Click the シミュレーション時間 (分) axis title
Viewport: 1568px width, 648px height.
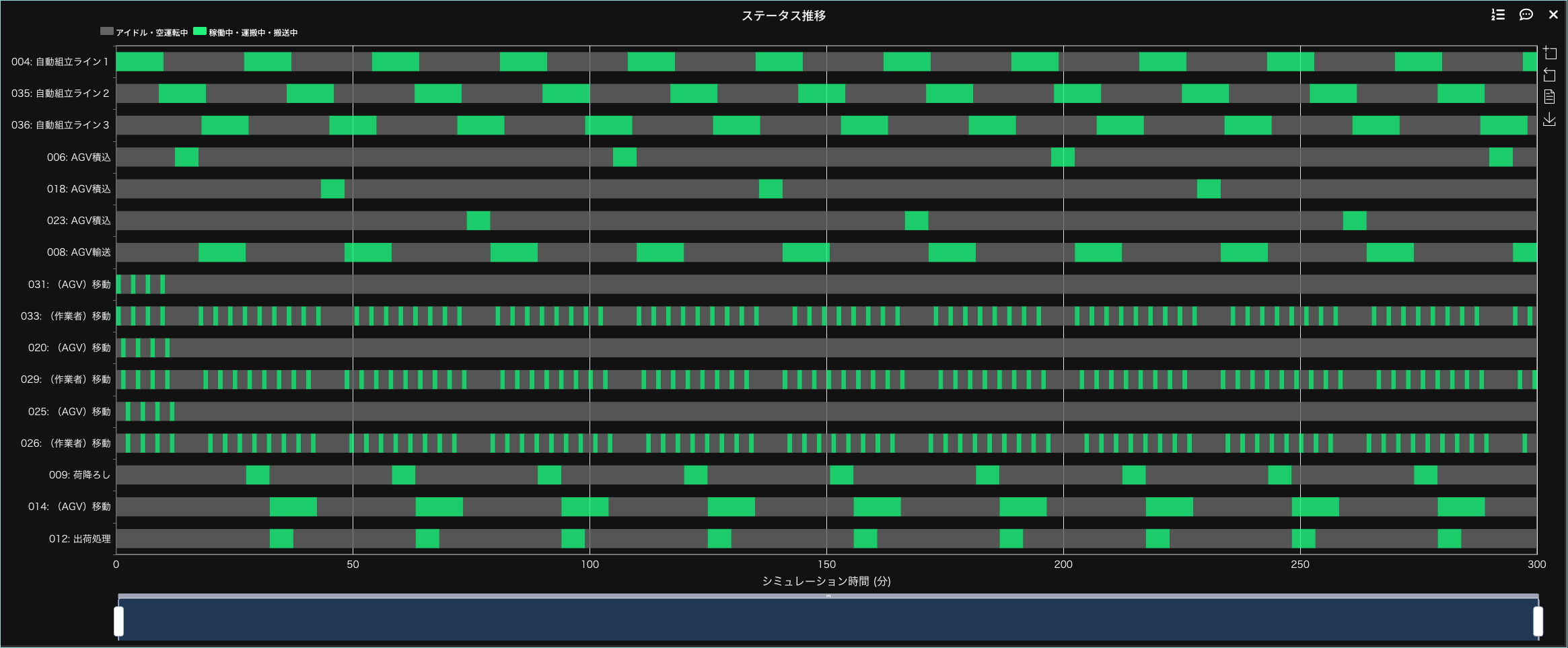(826, 581)
